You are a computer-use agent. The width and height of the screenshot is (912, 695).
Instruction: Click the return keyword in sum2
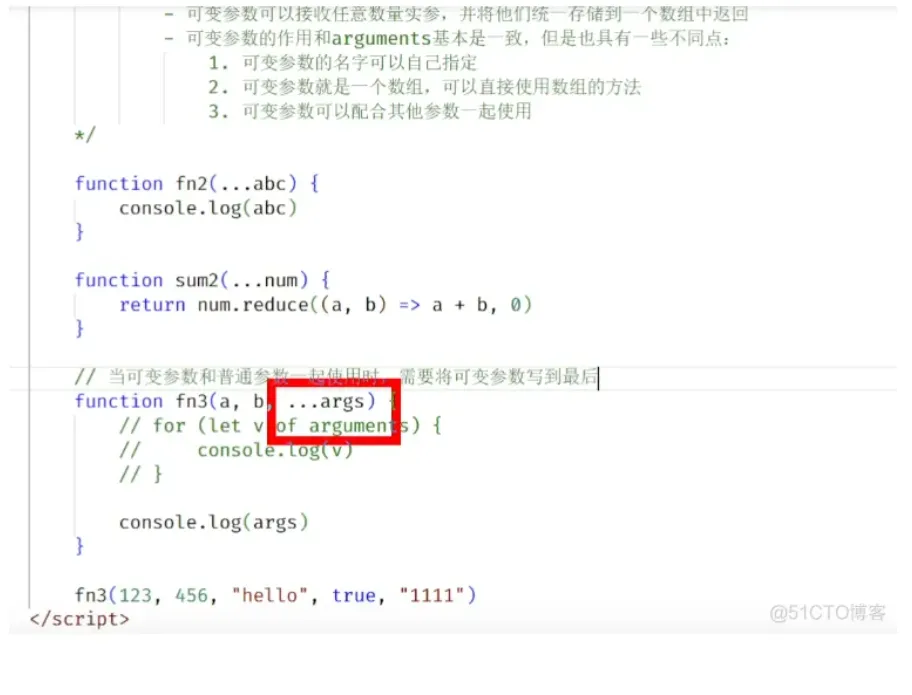point(152,305)
